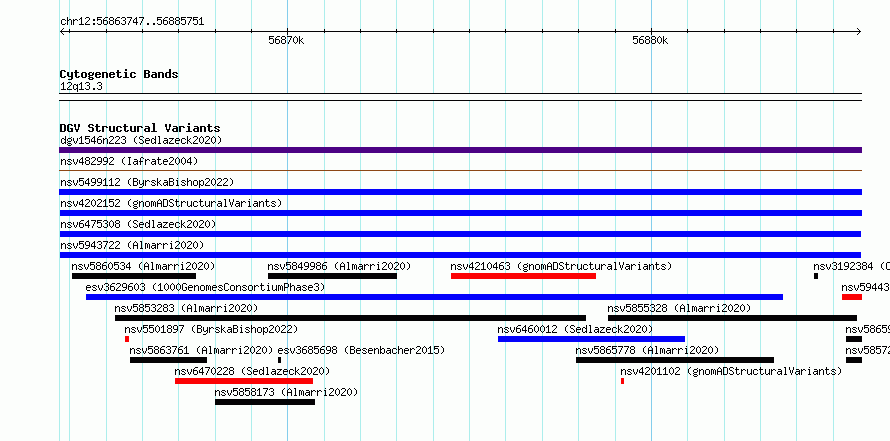Open nsv6470228 (Sedlazeck2020) label
The width and height of the screenshot is (890, 441).
pos(252,371)
